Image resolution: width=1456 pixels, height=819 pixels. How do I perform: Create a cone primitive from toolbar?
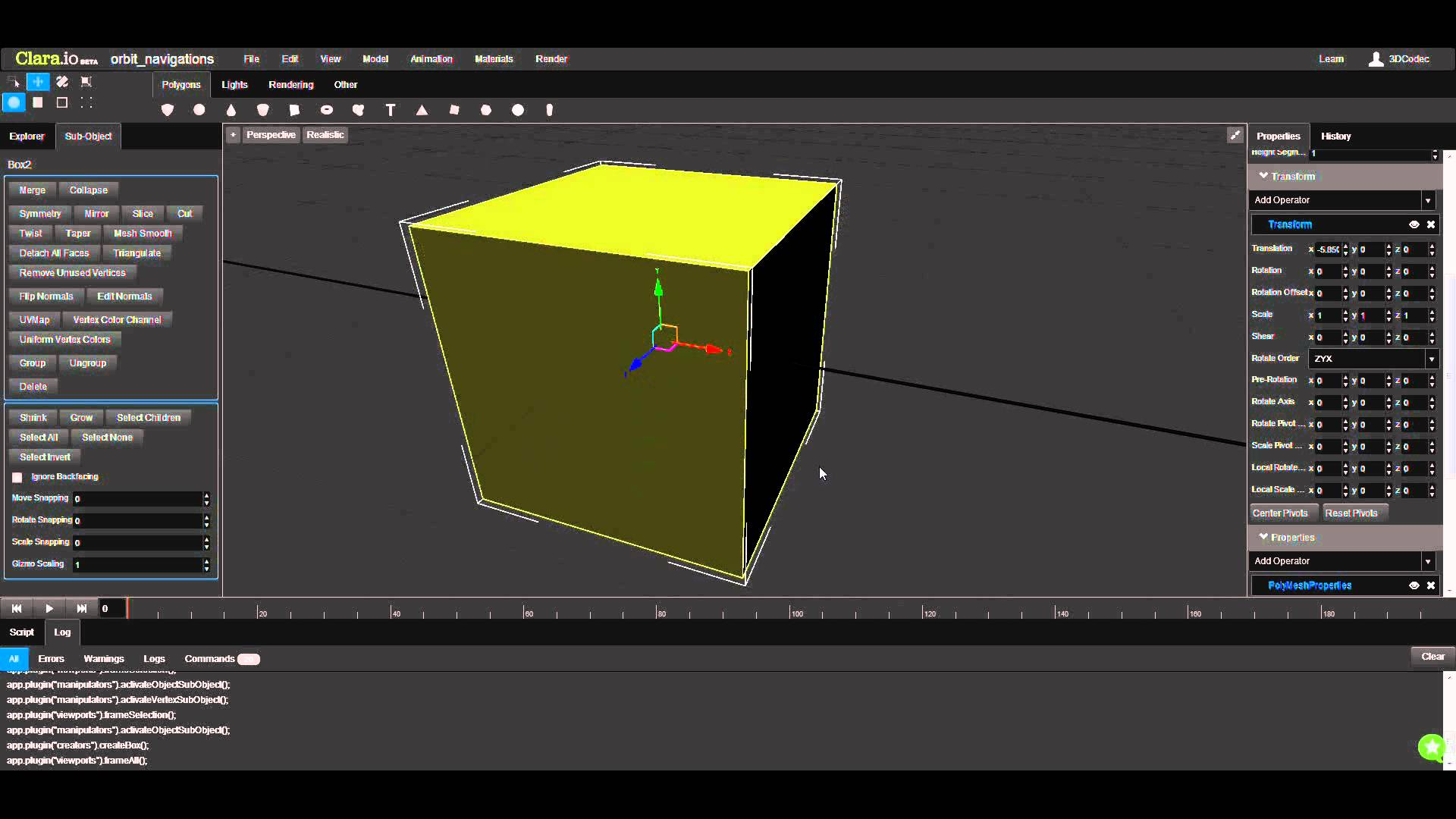tap(231, 111)
